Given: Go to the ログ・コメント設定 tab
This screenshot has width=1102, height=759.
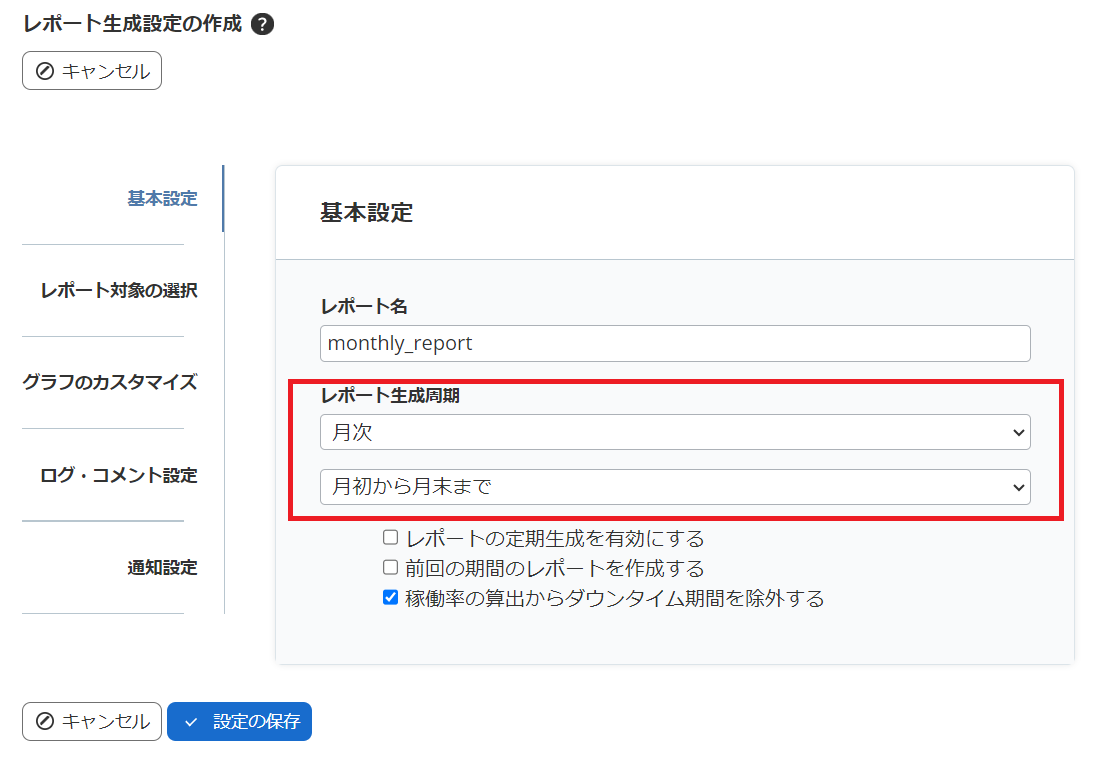Looking at the screenshot, I should 121,475.
